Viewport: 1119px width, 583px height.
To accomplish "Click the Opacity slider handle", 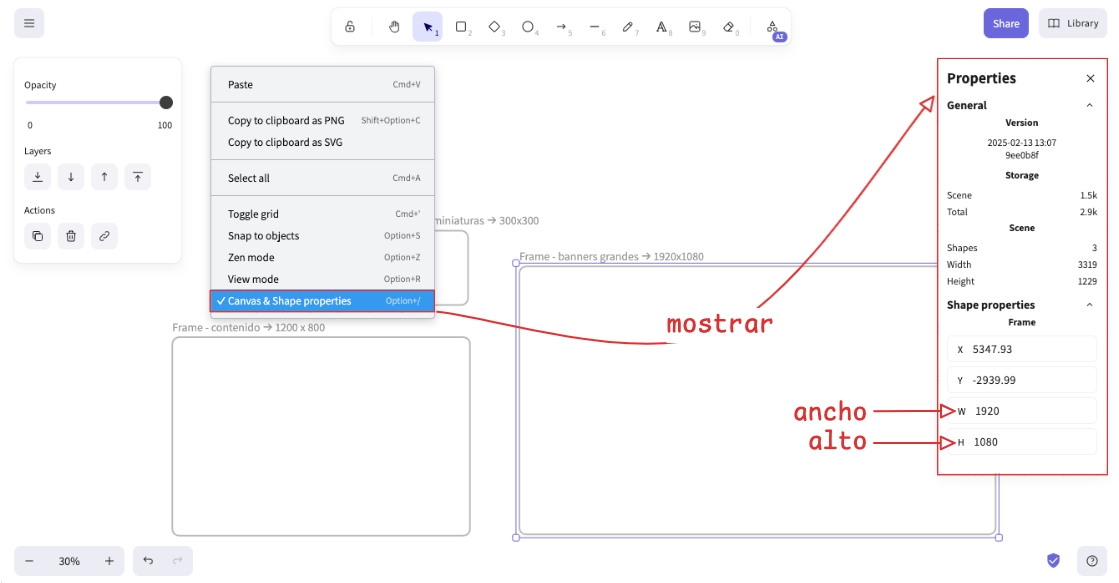I will 166,102.
